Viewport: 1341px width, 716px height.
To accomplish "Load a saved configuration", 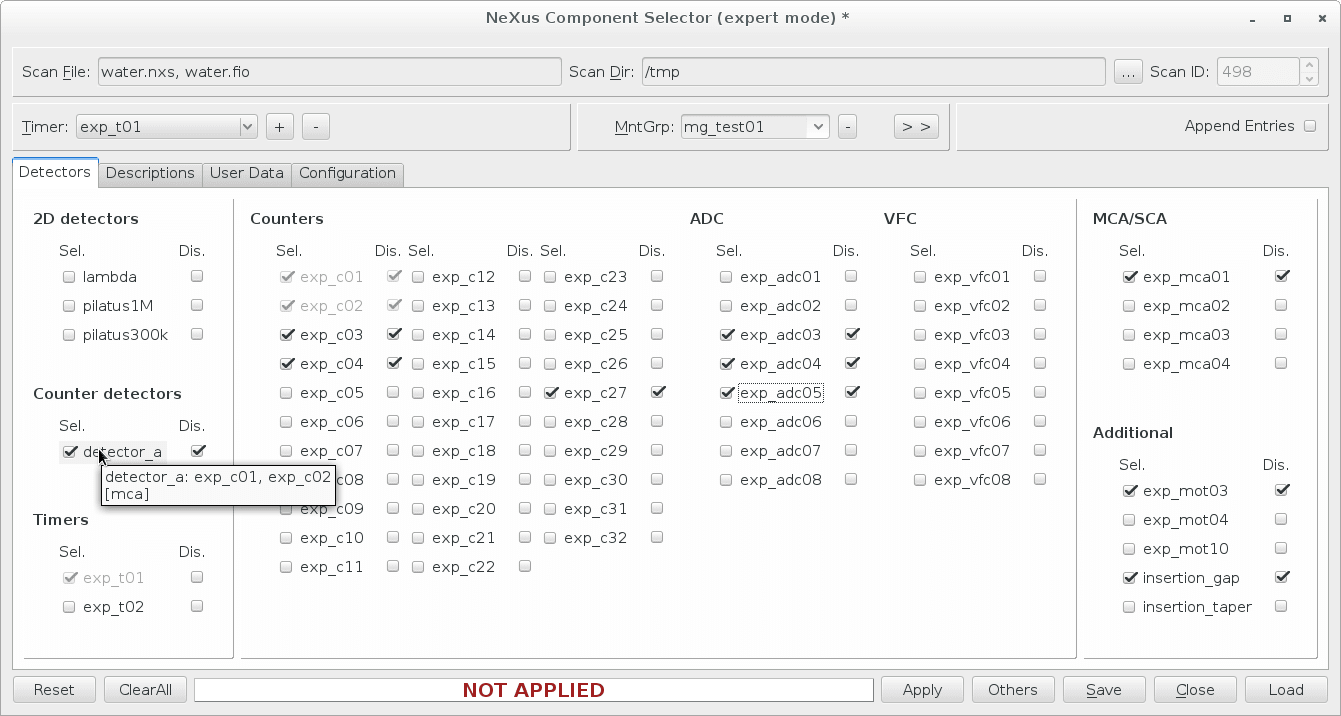I will click(x=1285, y=689).
